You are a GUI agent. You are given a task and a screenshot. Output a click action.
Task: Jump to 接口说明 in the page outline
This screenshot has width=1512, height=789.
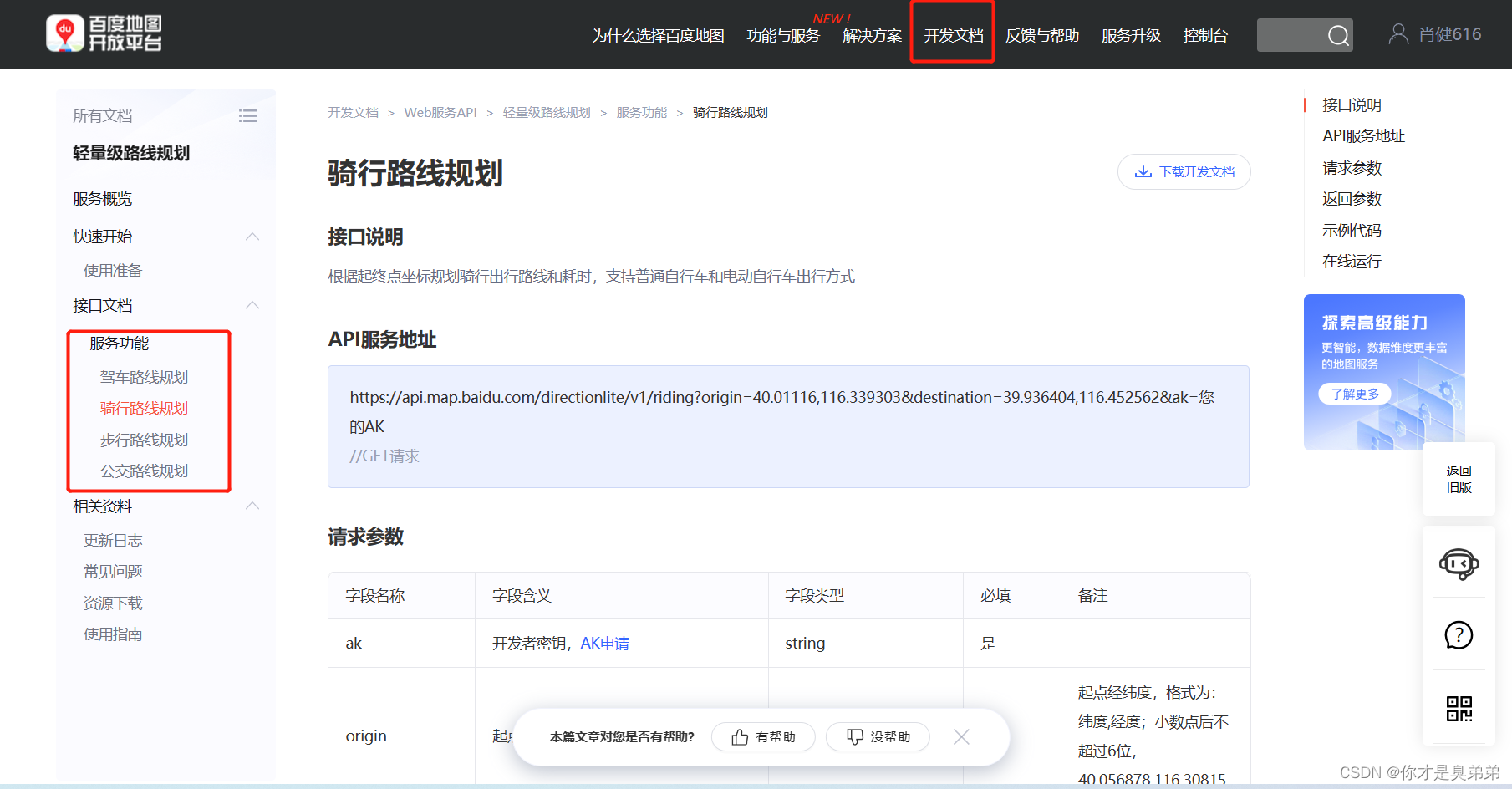[x=1352, y=104]
